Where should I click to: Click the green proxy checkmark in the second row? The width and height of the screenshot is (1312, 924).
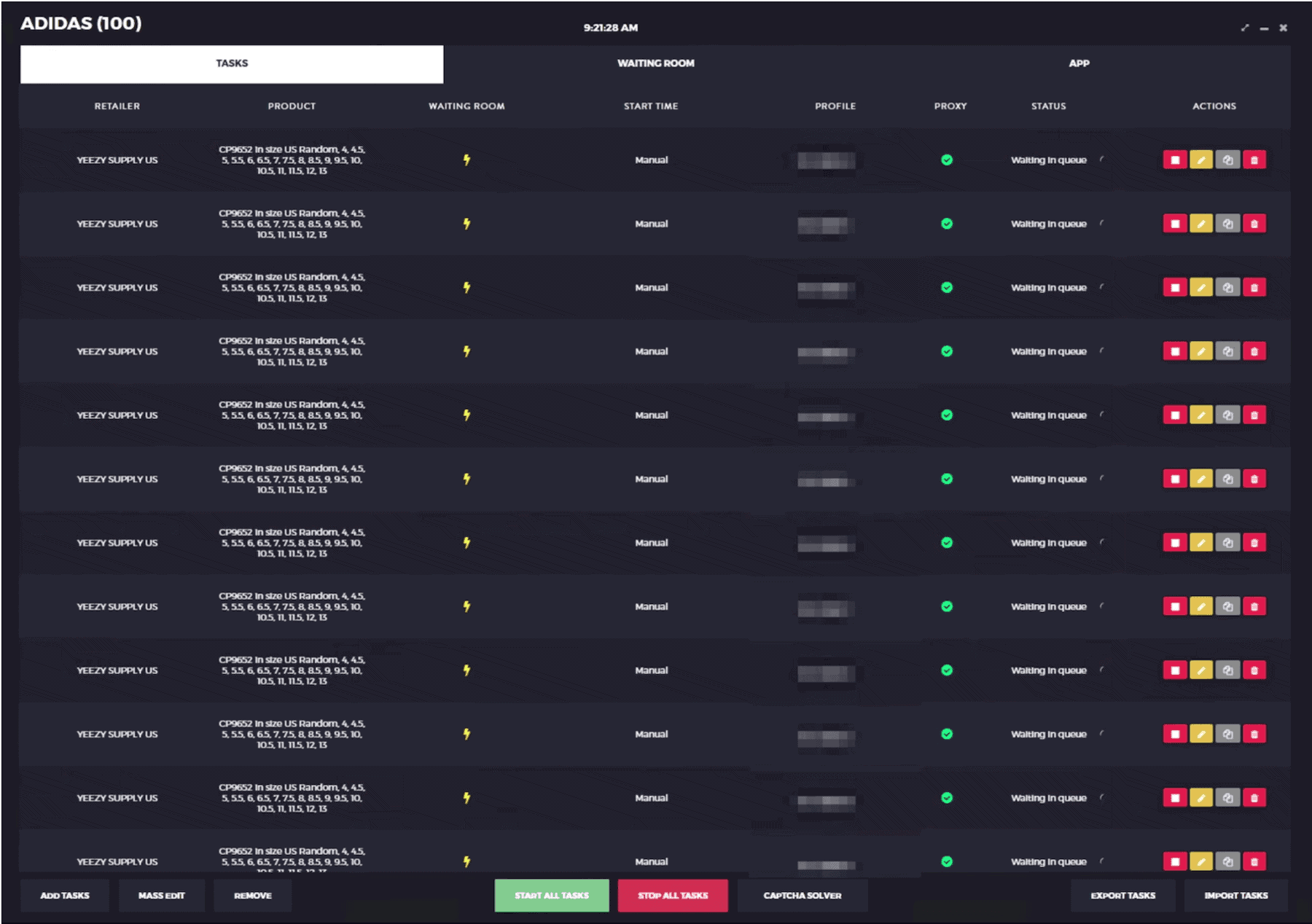[946, 224]
